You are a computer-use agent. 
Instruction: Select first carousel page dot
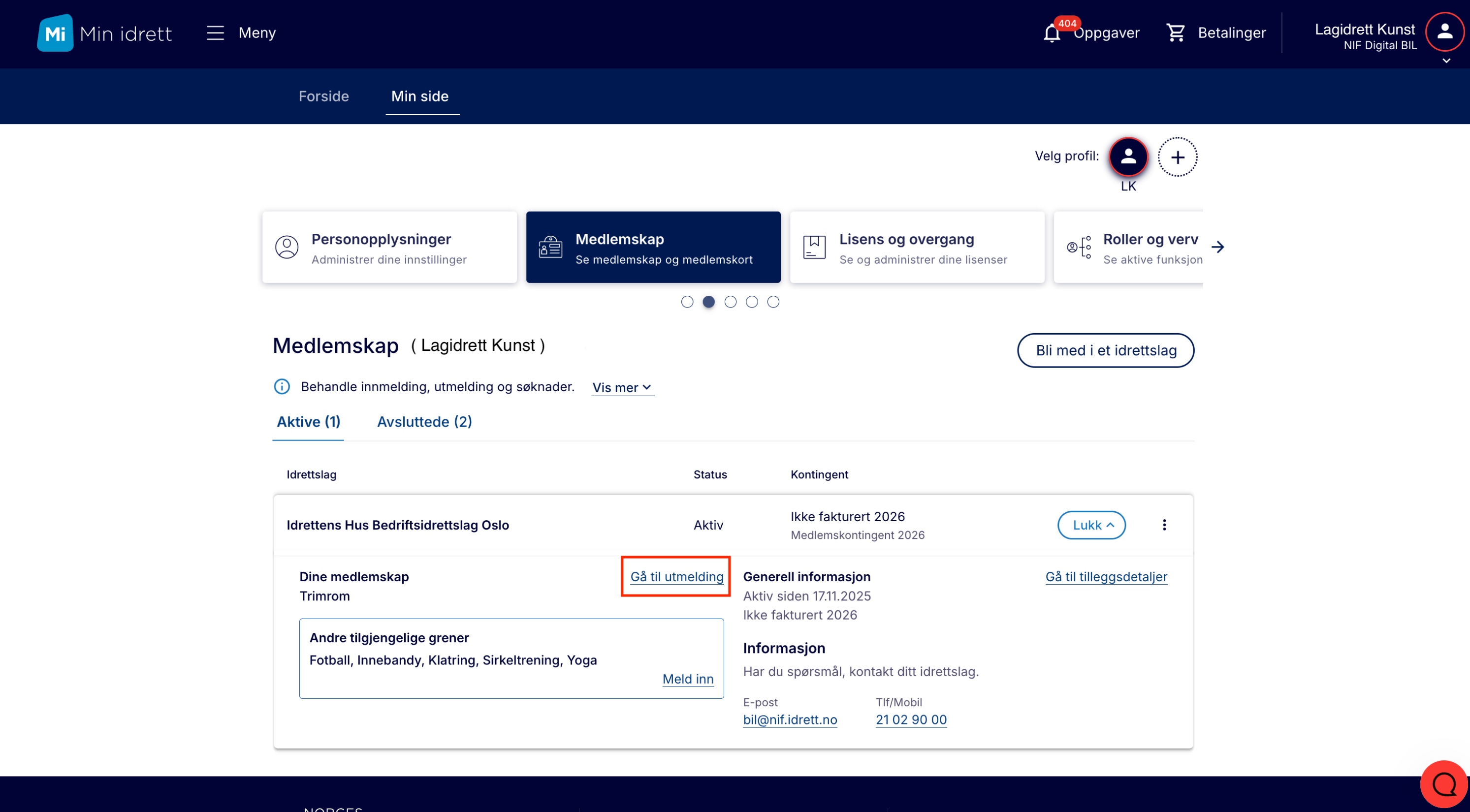pos(687,302)
